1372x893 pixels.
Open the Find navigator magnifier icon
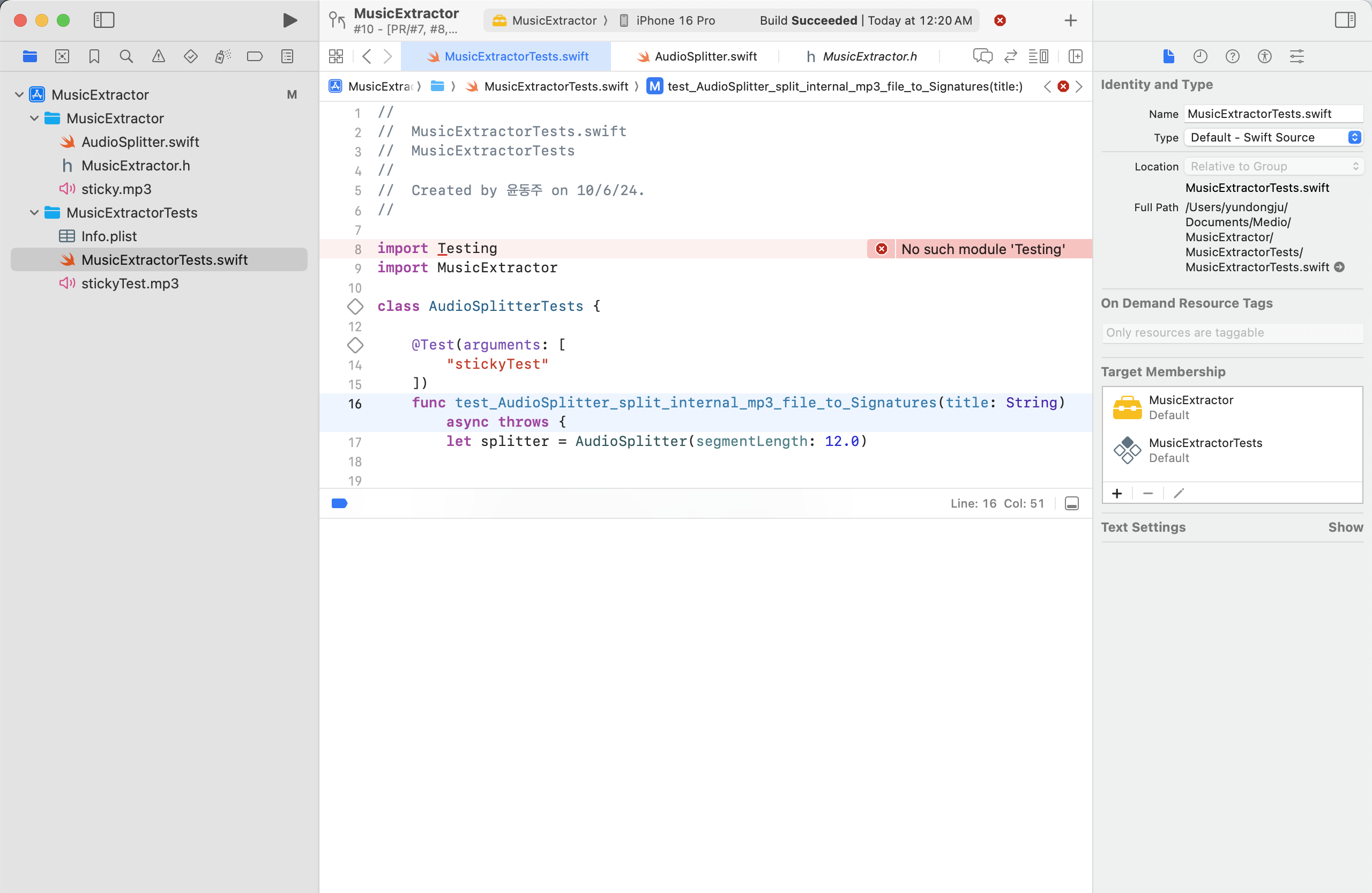tap(126, 56)
